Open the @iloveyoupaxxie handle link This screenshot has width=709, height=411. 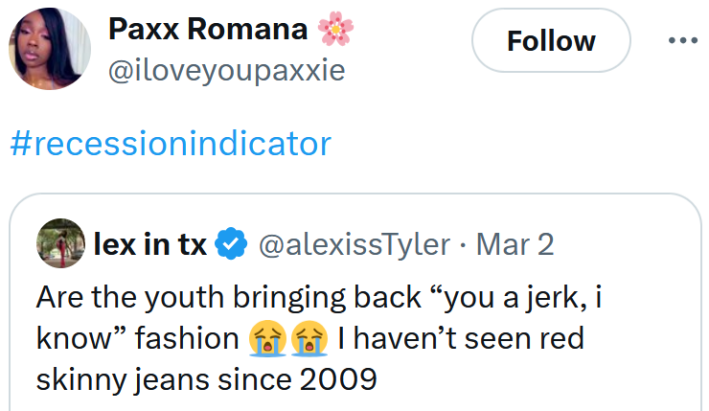(x=226, y=70)
